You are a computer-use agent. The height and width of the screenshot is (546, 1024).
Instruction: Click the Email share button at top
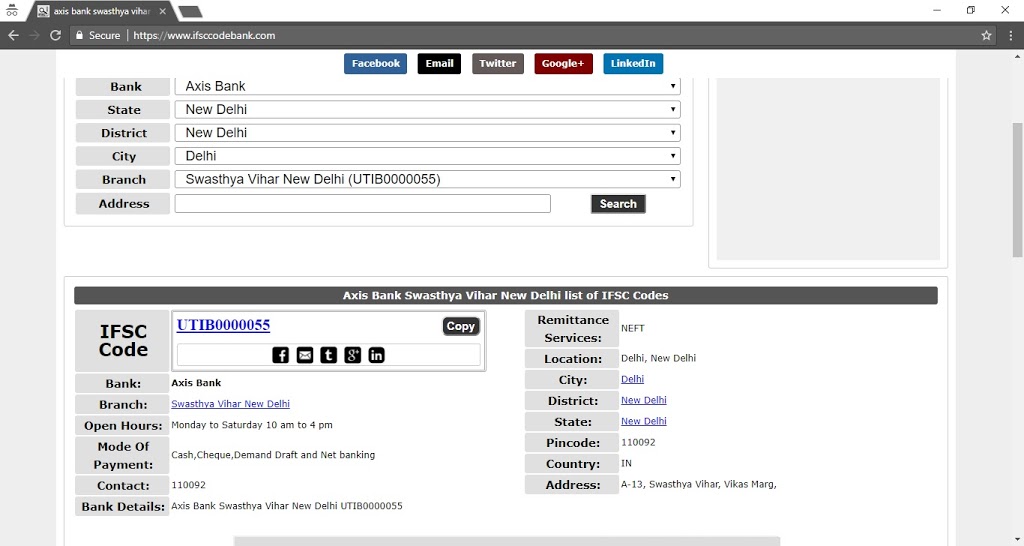pos(440,63)
